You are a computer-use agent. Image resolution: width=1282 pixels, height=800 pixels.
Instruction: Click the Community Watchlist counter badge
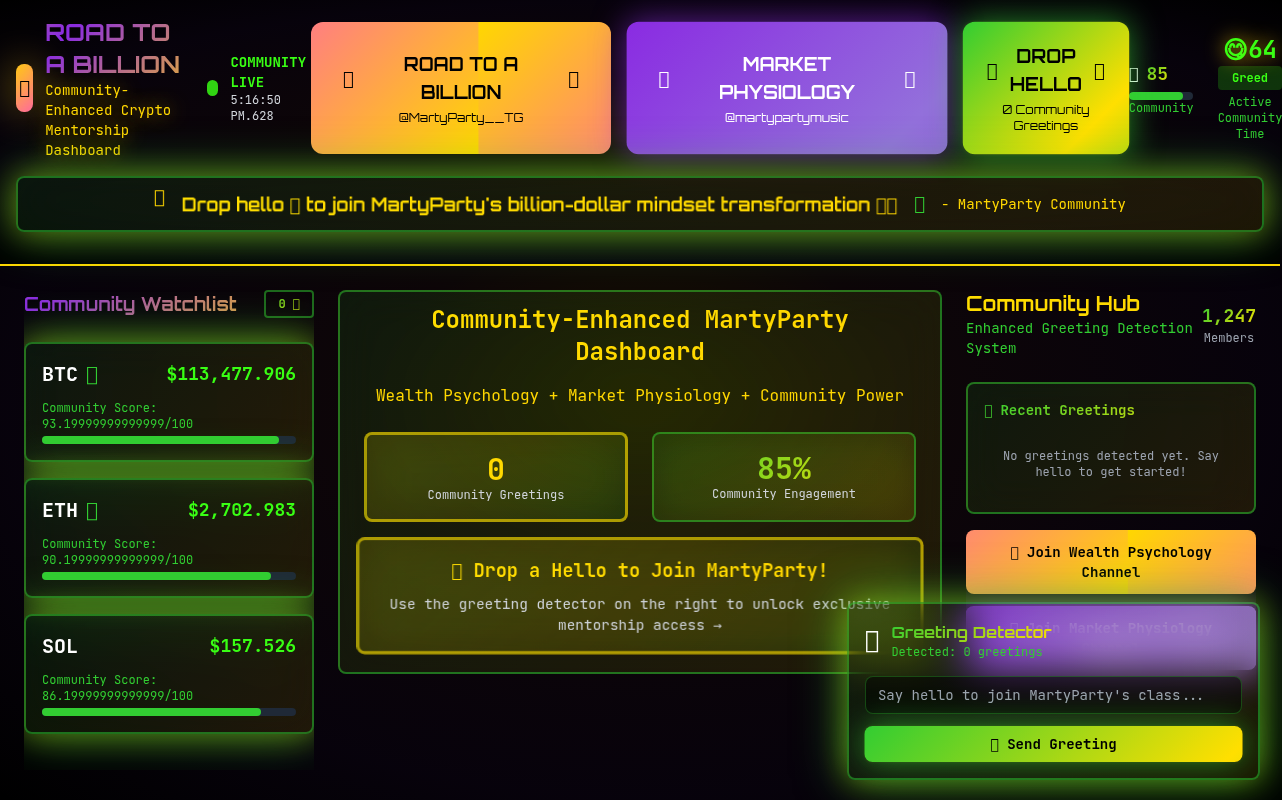(x=288, y=304)
